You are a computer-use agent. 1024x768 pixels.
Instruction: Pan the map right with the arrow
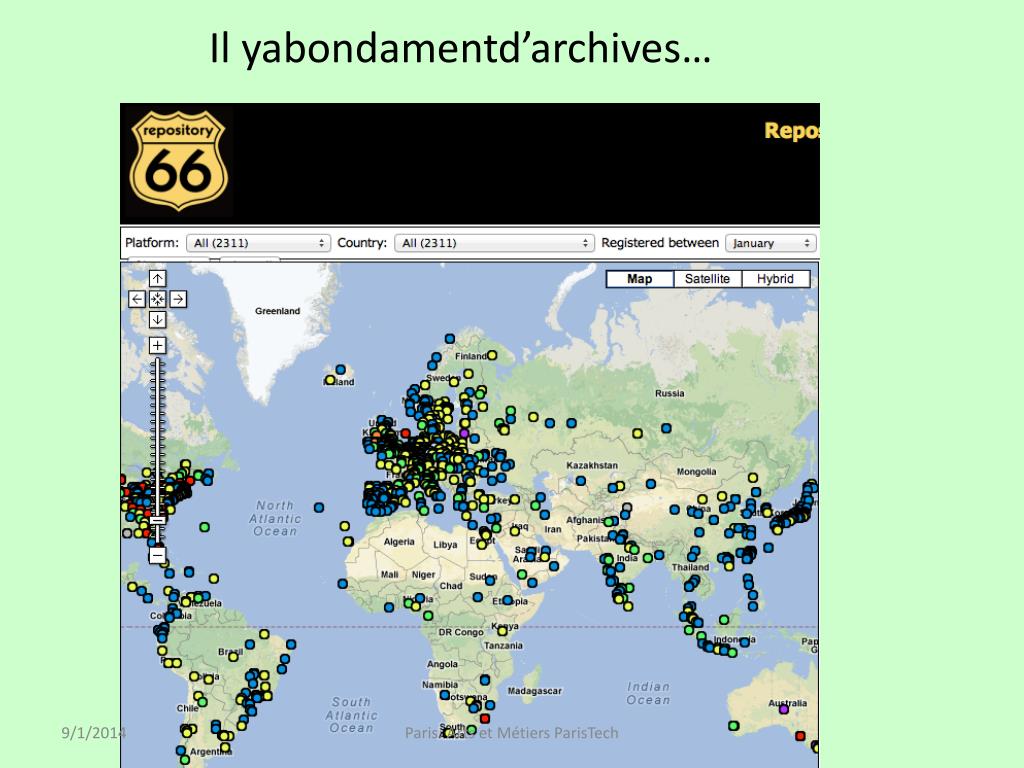(x=178, y=299)
